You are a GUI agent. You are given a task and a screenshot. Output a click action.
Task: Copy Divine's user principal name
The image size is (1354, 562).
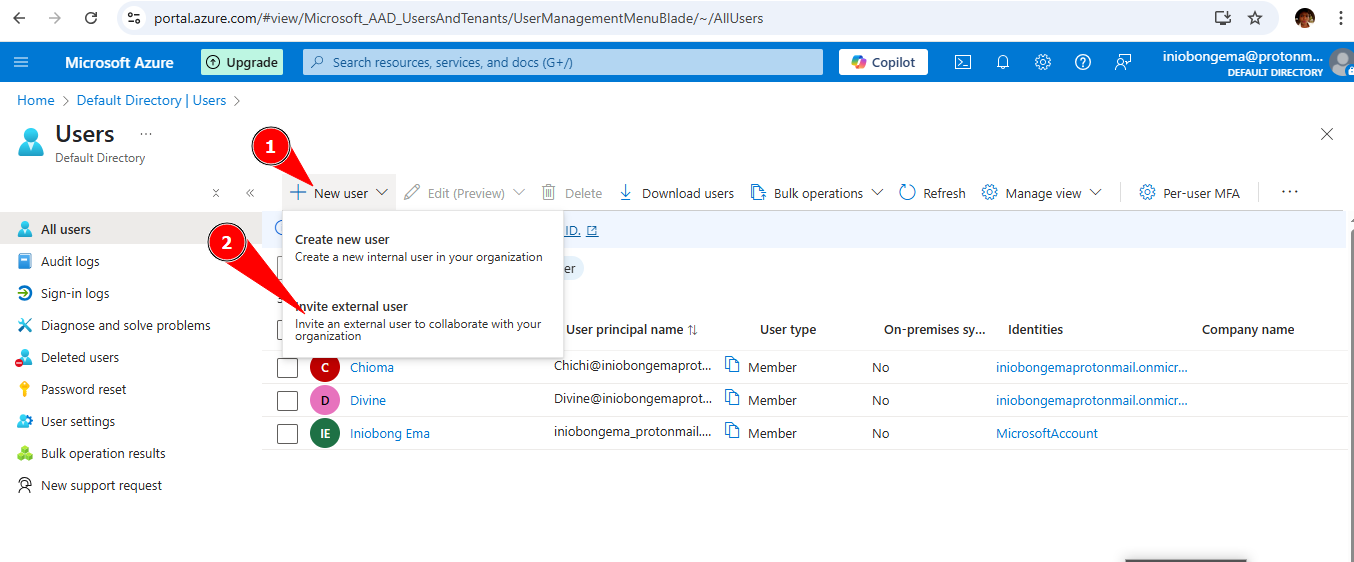coord(732,398)
